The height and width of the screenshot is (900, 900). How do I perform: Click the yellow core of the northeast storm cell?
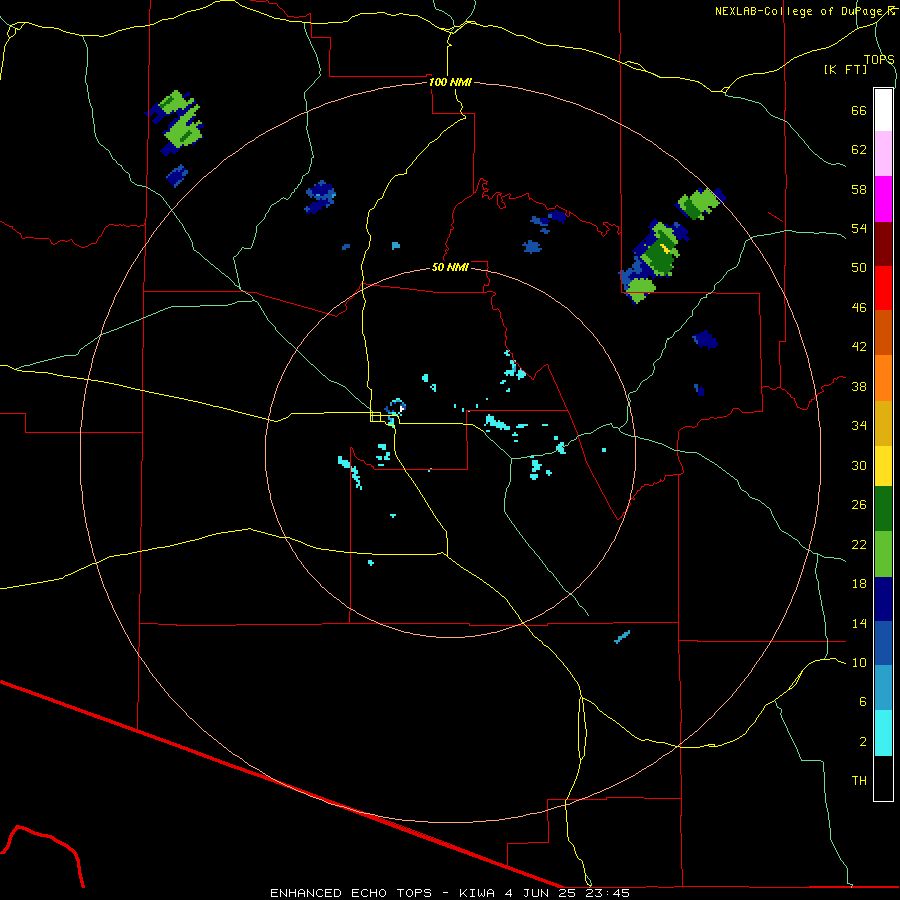[665, 249]
